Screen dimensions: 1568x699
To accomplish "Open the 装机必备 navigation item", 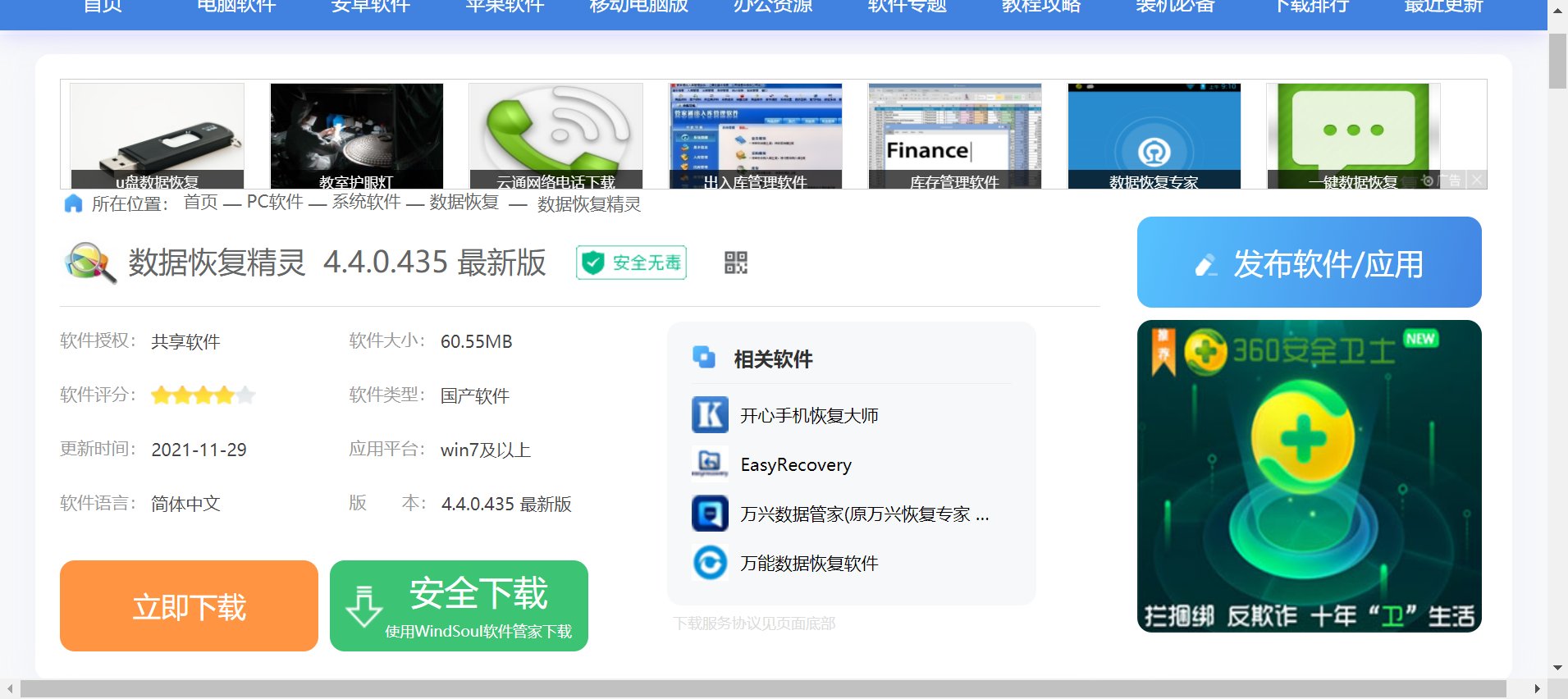I will click(1175, 7).
